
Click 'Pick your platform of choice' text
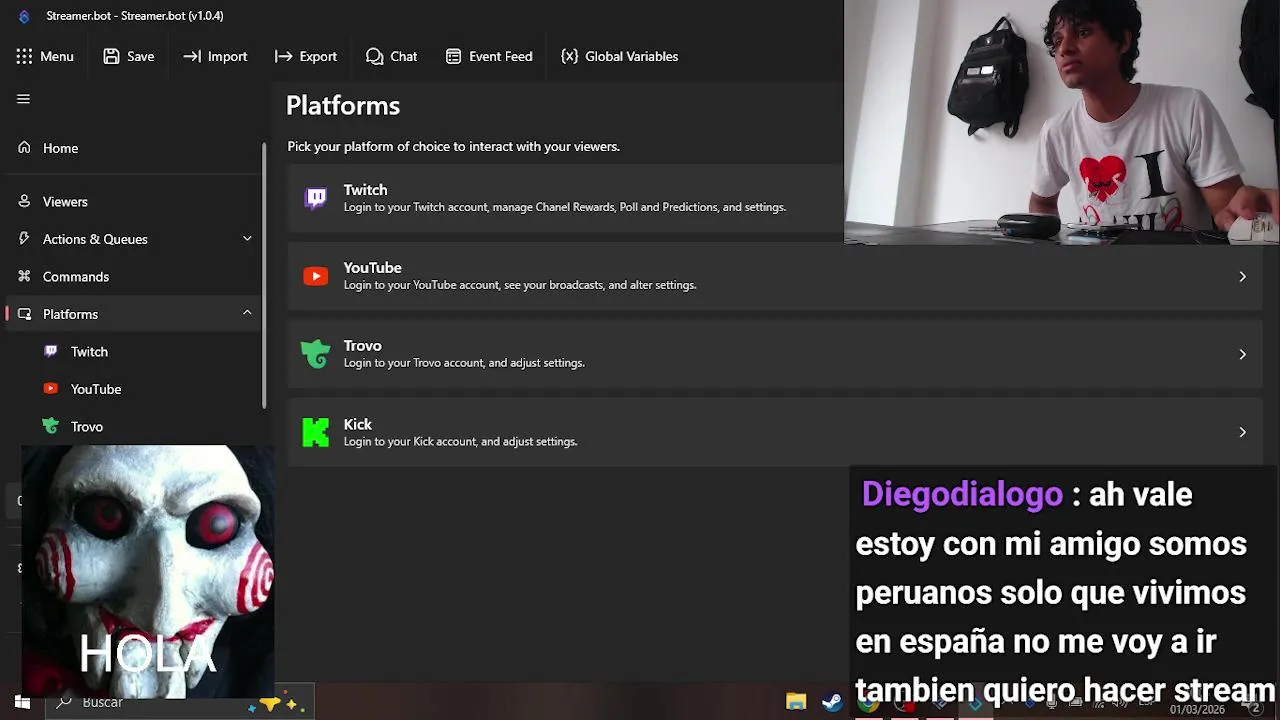(x=454, y=147)
